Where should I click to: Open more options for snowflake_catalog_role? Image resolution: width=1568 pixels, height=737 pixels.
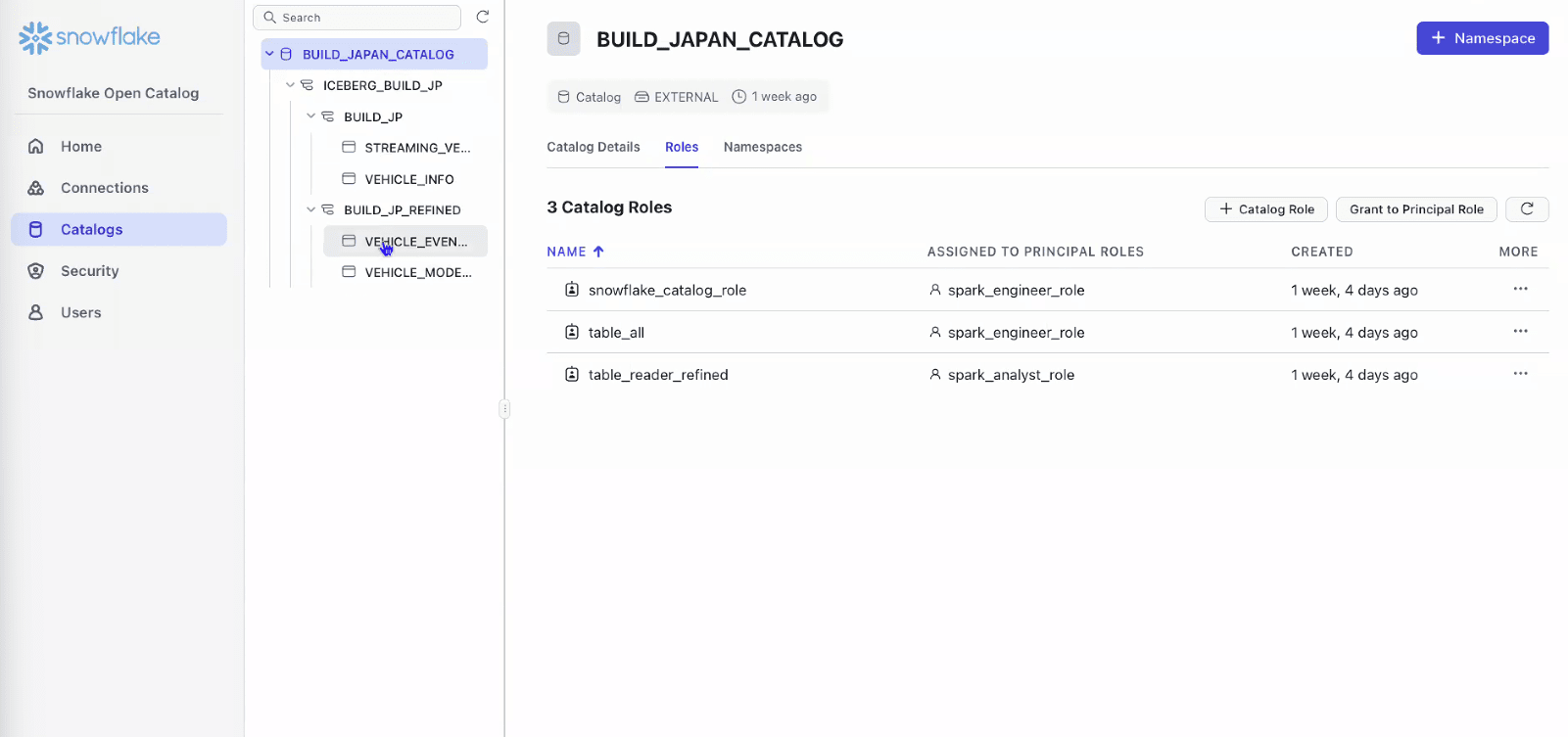1520,289
